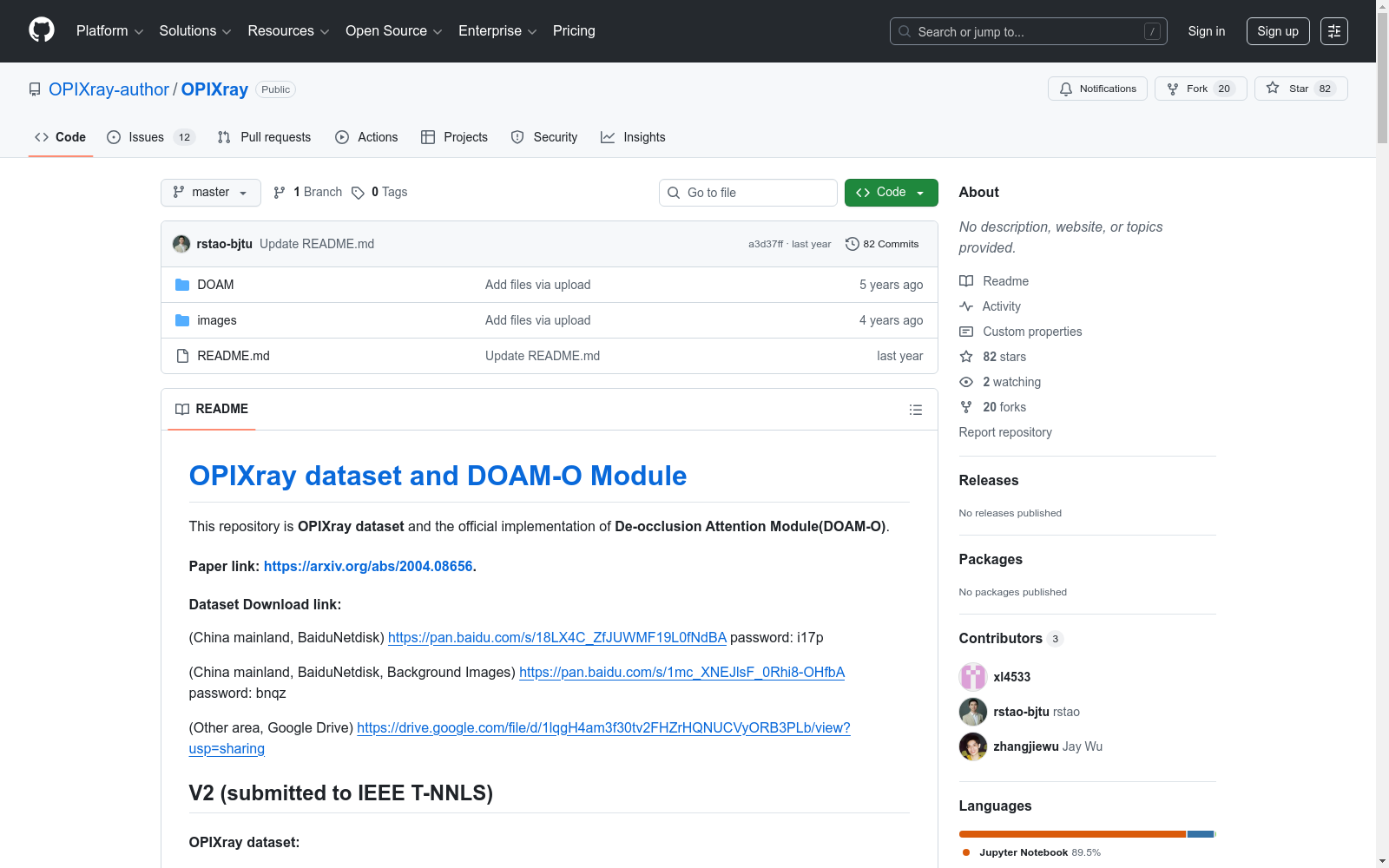Click the repository book icon beside OPIXray-author
1389x868 pixels.
(x=35, y=89)
